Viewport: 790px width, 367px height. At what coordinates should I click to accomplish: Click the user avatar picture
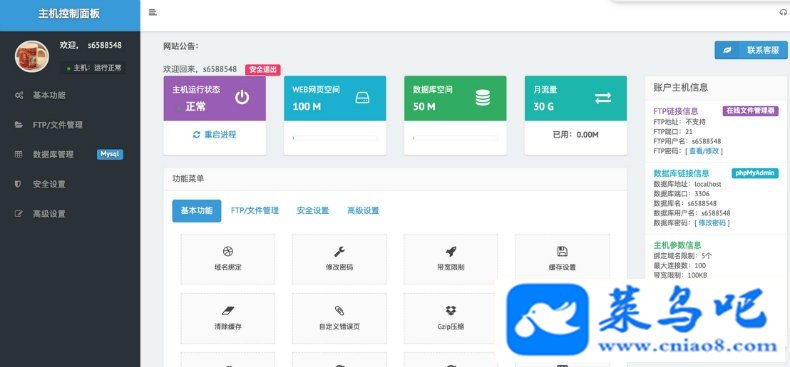tap(32, 56)
